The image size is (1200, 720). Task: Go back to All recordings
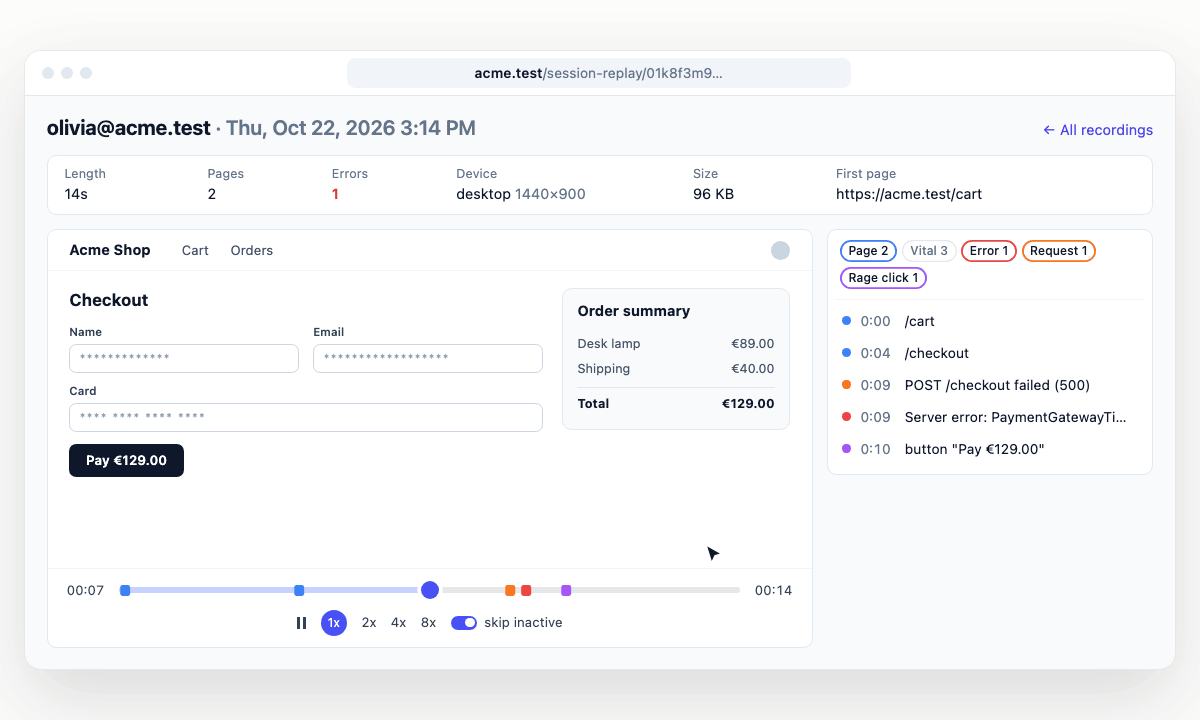pos(1098,130)
